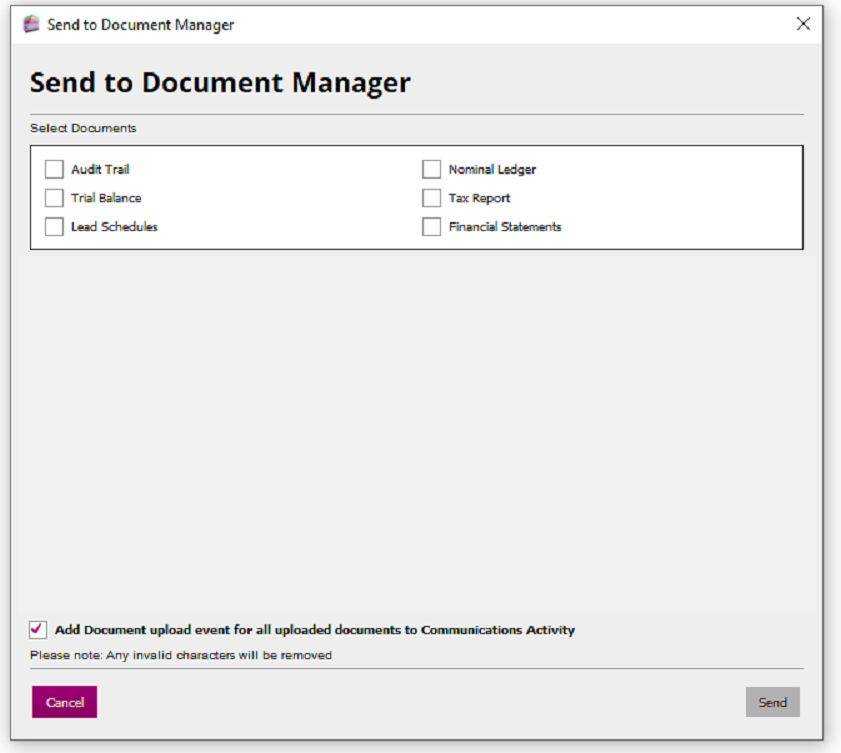Click the large Send to Document Manager heading
Screen dimensions: 841x753
pos(220,83)
